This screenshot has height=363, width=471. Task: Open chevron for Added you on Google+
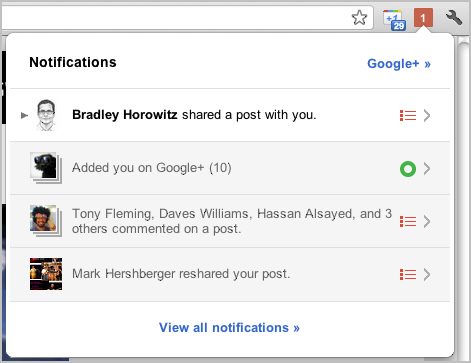click(x=427, y=169)
